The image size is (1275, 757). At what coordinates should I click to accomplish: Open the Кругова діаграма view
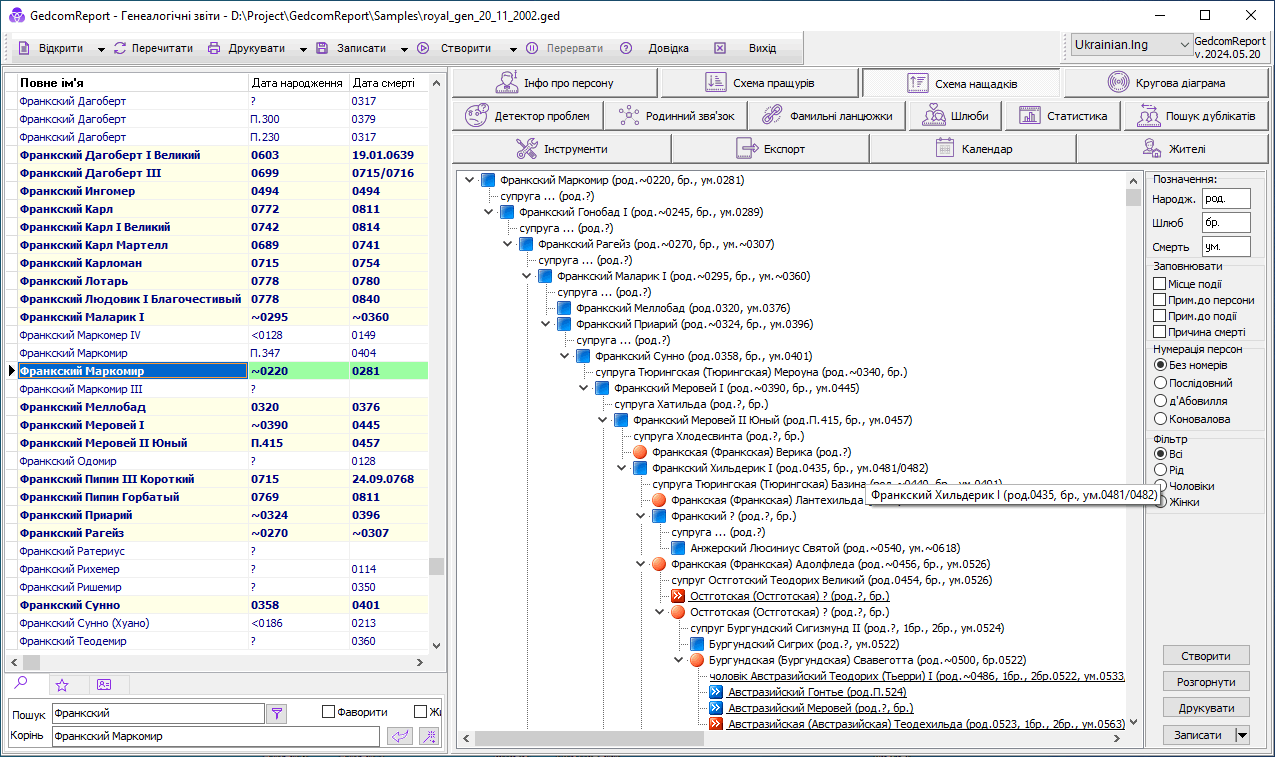[x=1166, y=82]
